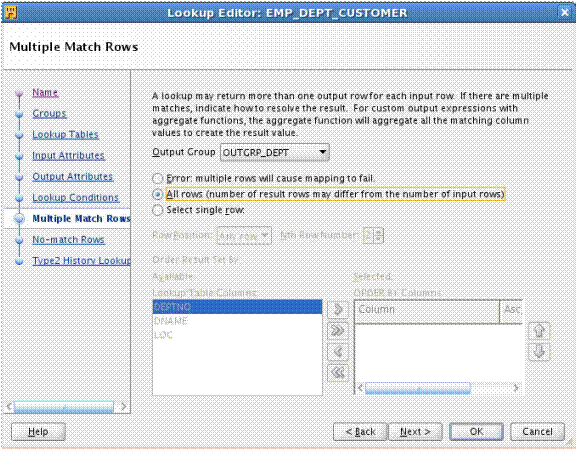Screen dimensions: 578x451
Task: Click the navigation pane horizontal scrollbar thumb
Action: pyautogui.click(x=64, y=407)
